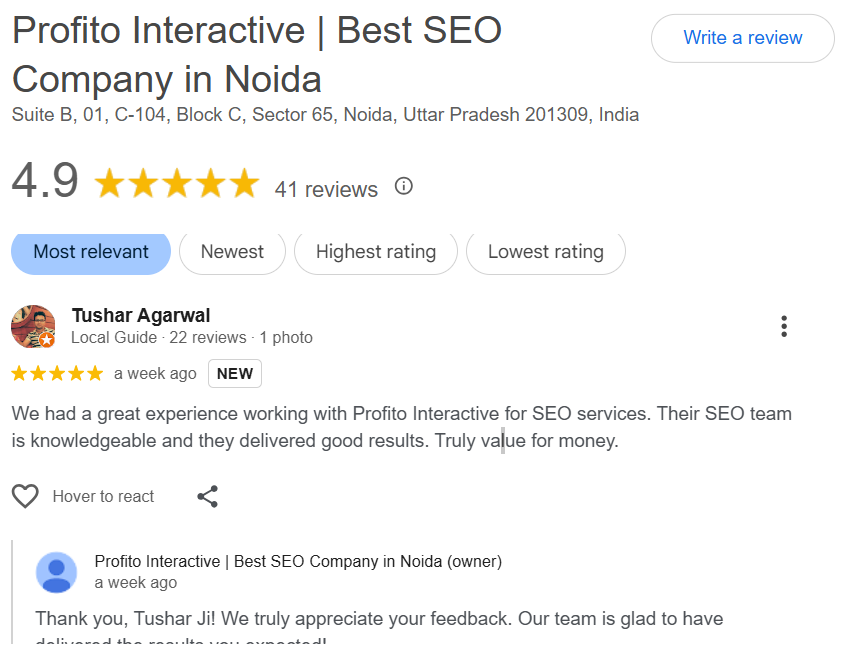Image resolution: width=844 pixels, height=646 pixels.
Task: Click Tushar Agarwal's profile picture
Action: 33,325
